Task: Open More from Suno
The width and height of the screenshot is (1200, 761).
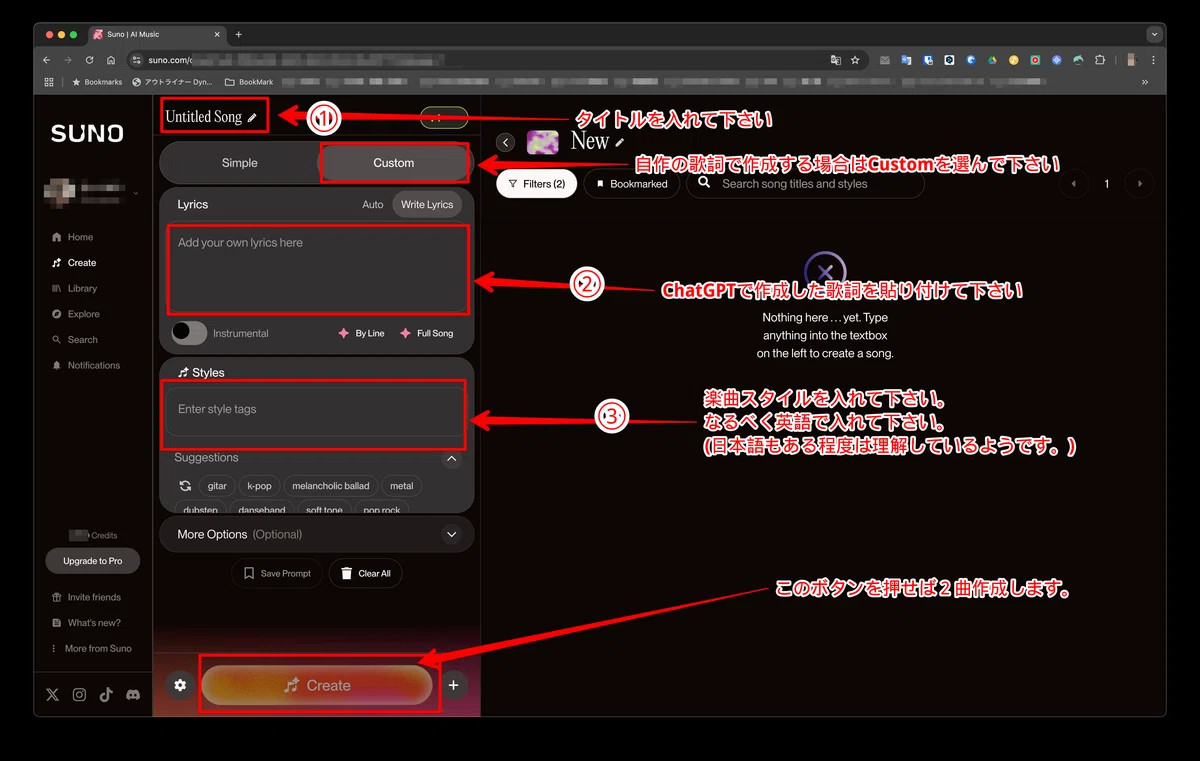Action: coord(90,649)
